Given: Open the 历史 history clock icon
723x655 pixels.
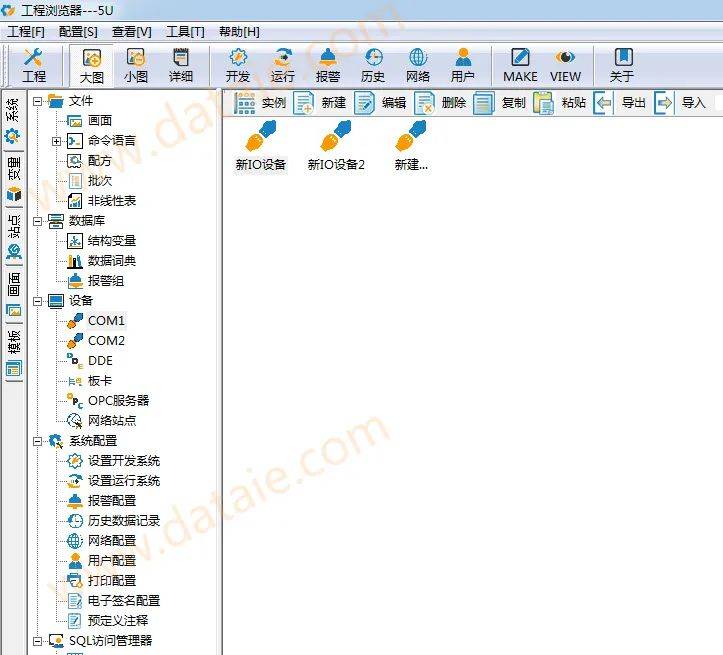Looking at the screenshot, I should tap(373, 65).
